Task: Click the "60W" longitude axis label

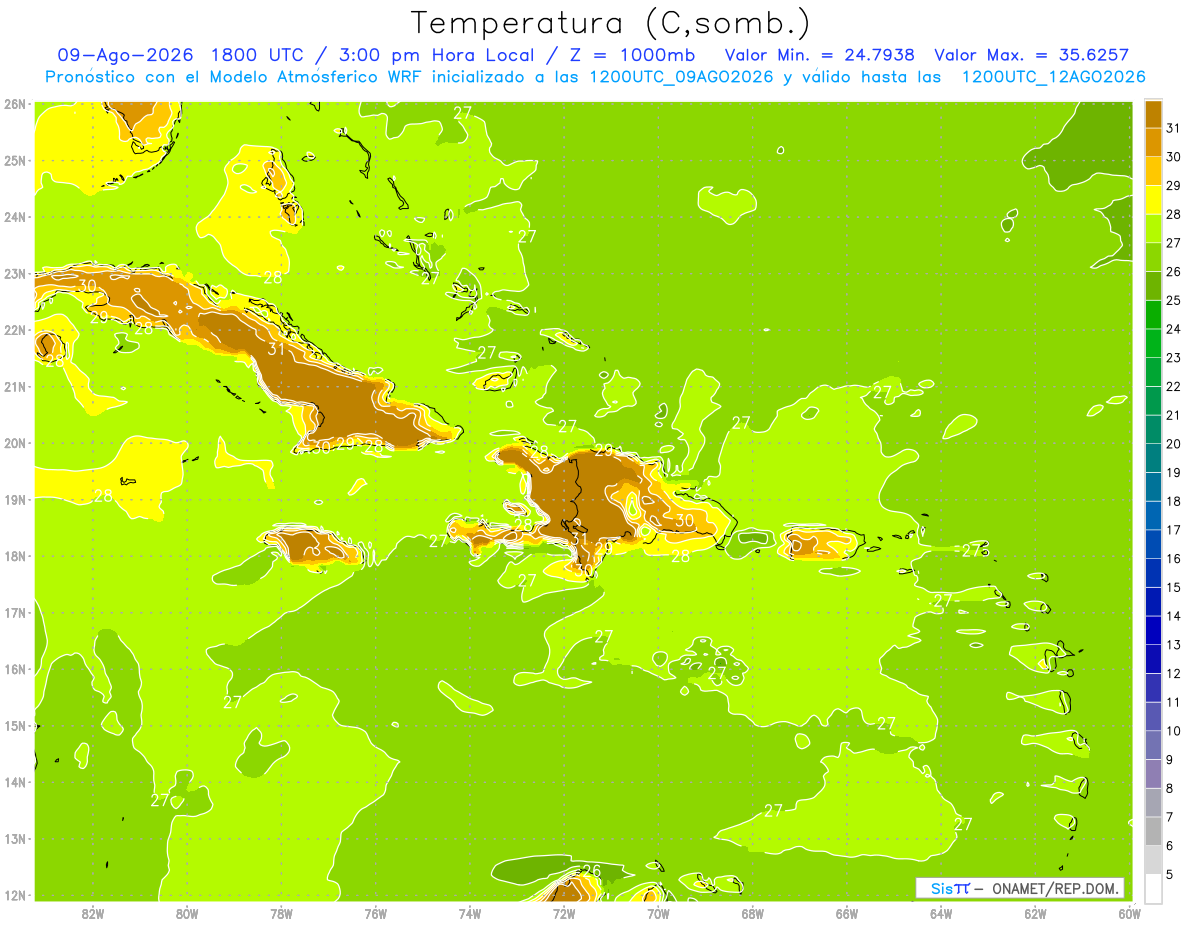Action: click(1129, 913)
